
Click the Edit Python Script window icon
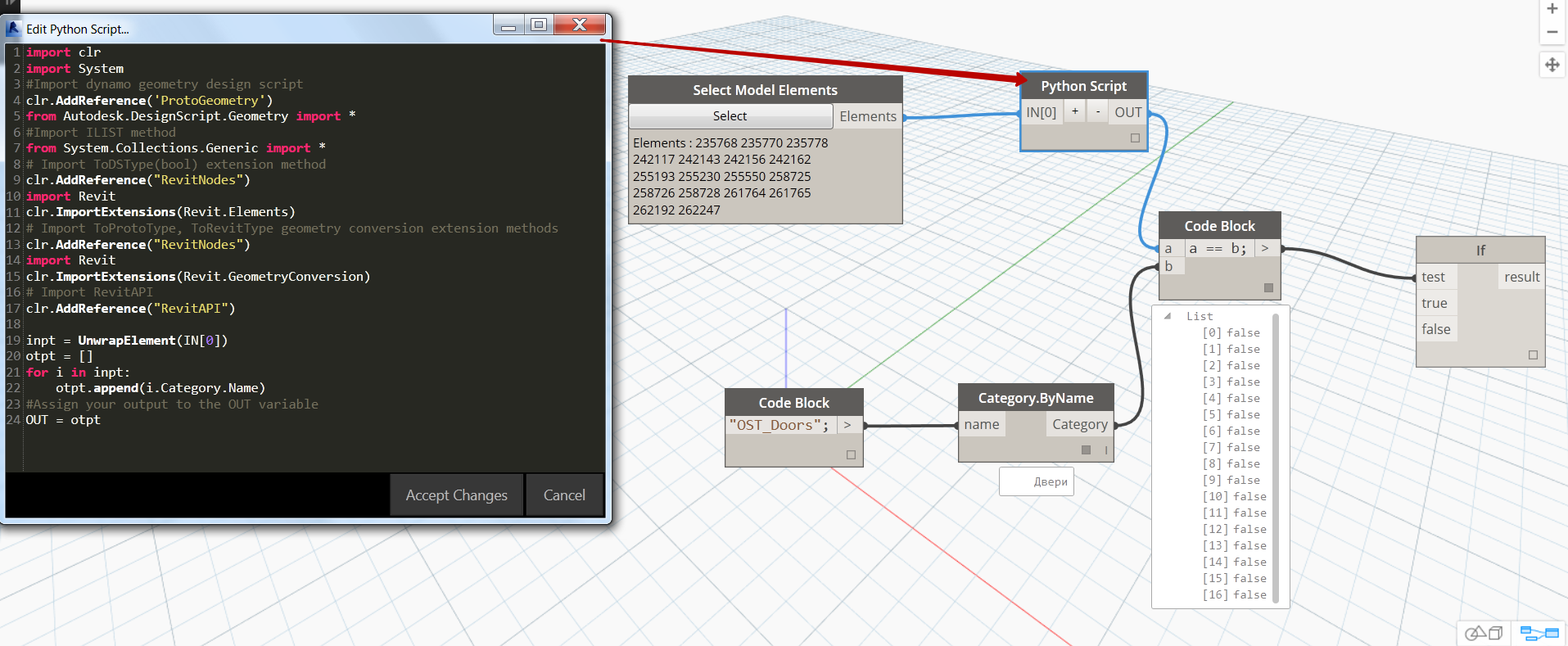click(14, 29)
